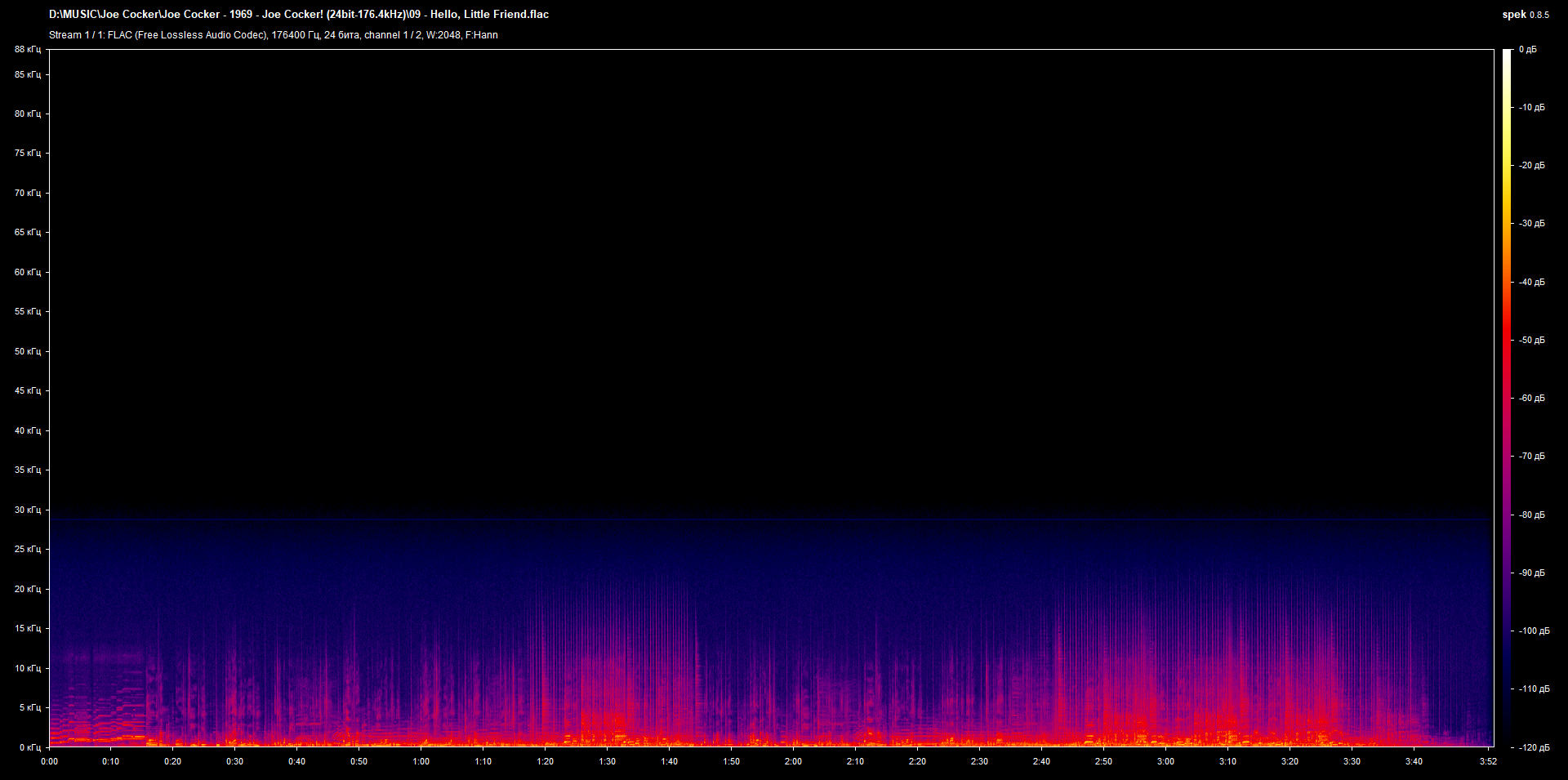Click the "0:30" time axis label
Image resolution: width=1568 pixels, height=780 pixels.
click(235, 761)
